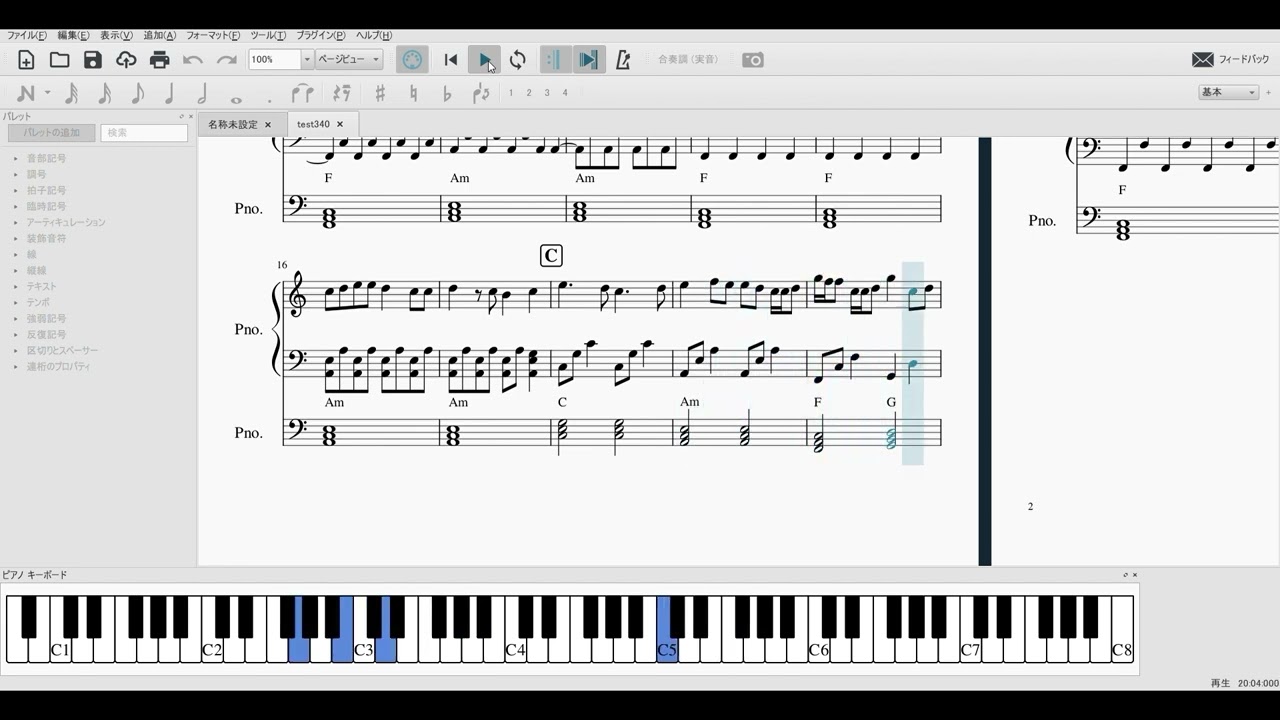Open the フォーマット(F) menu
This screenshot has height=720, width=1280.
point(213,35)
